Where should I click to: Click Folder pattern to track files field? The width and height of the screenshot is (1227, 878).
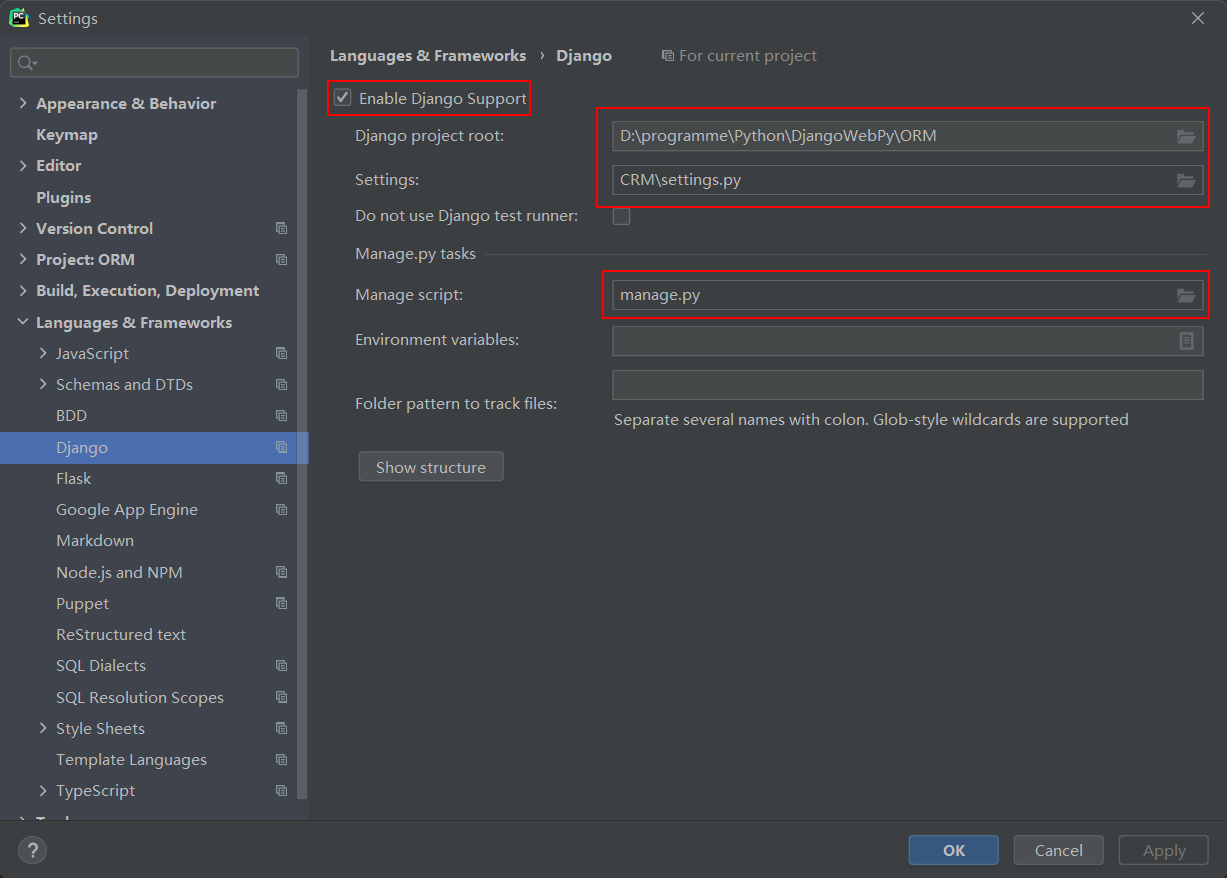[907, 385]
